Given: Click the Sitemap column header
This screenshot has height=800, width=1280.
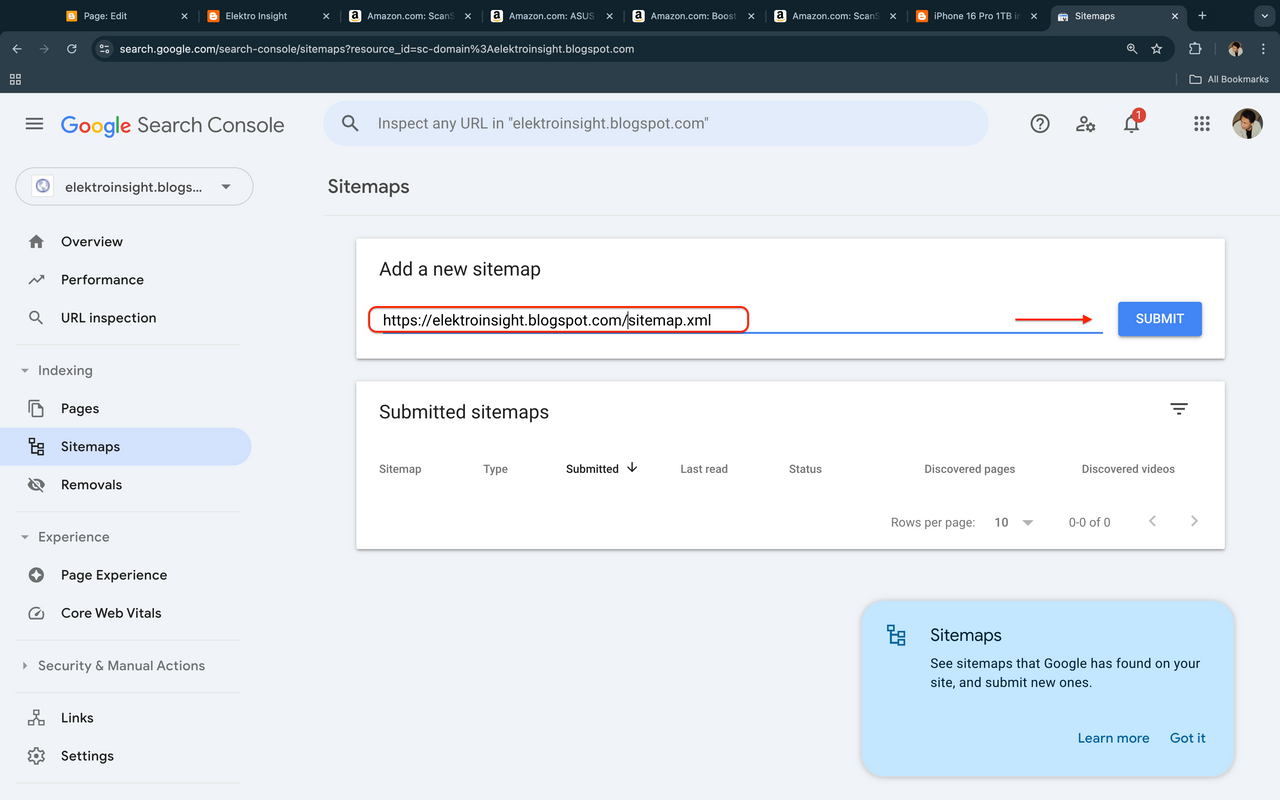Looking at the screenshot, I should click(400, 469).
